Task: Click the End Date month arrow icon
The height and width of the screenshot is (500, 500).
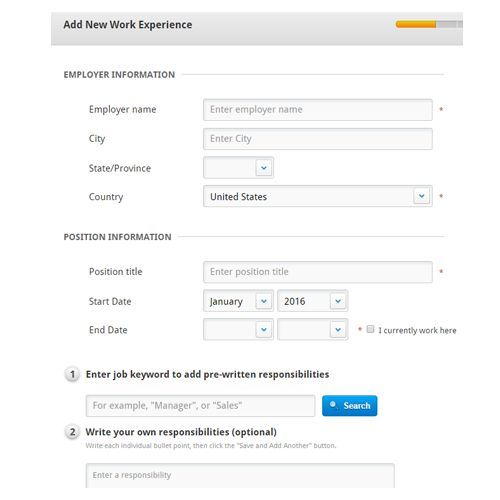Action: [x=264, y=330]
